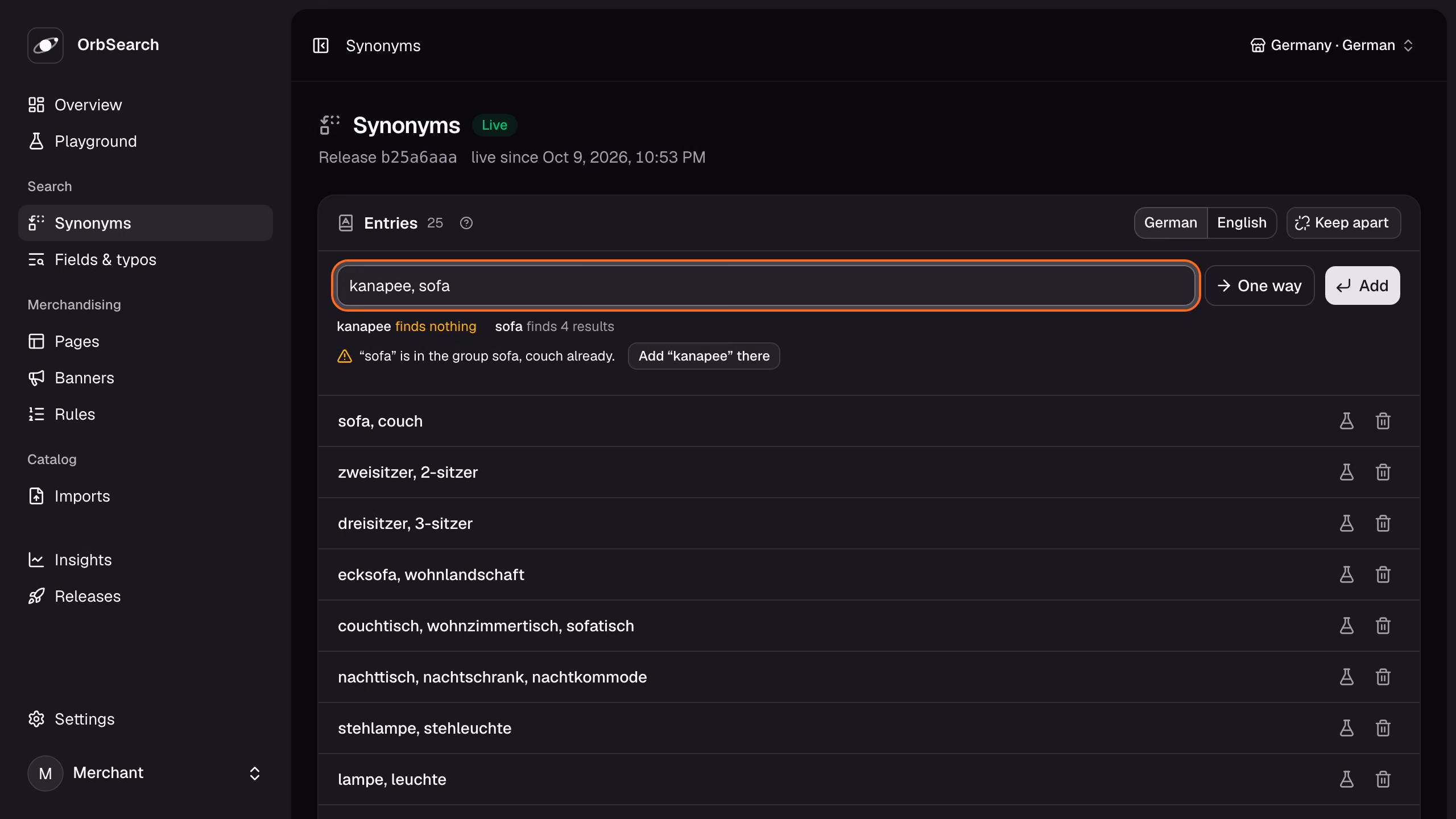The width and height of the screenshot is (1456, 819).
Task: Navigate to Pages under Merchandising
Action: pyautogui.click(x=146, y=341)
